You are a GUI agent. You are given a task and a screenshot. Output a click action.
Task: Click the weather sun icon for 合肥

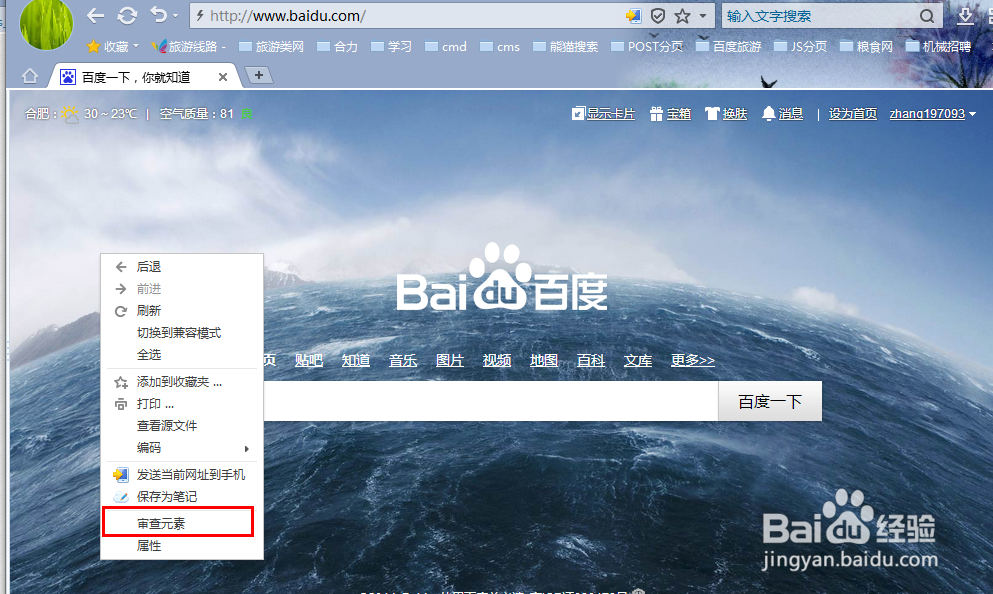(70, 114)
